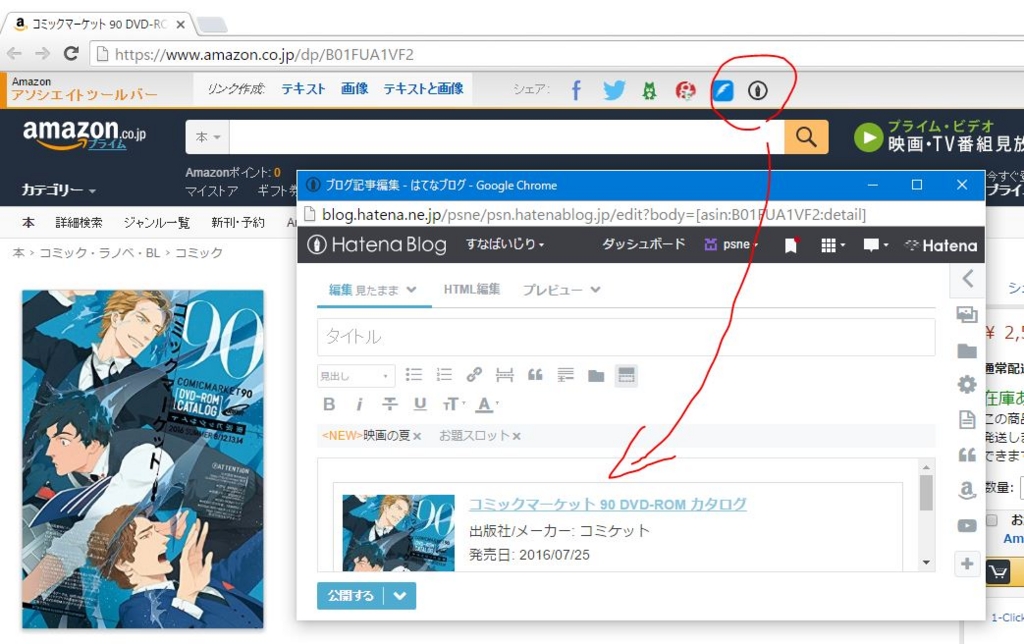Click the amazon.co.jp logo
This screenshot has width=1024, height=644.
coord(84,134)
